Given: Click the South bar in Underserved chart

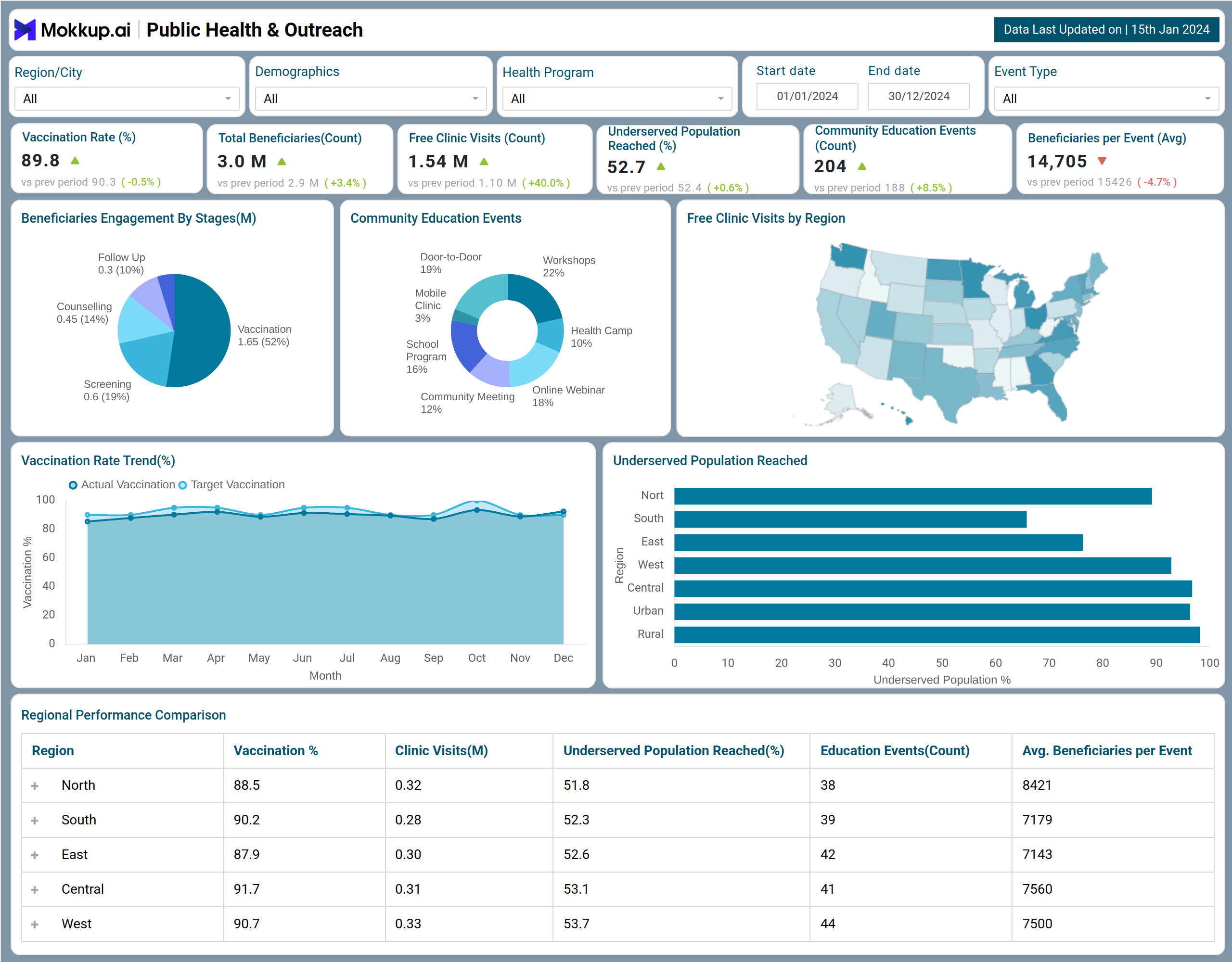Looking at the screenshot, I should tap(850, 519).
